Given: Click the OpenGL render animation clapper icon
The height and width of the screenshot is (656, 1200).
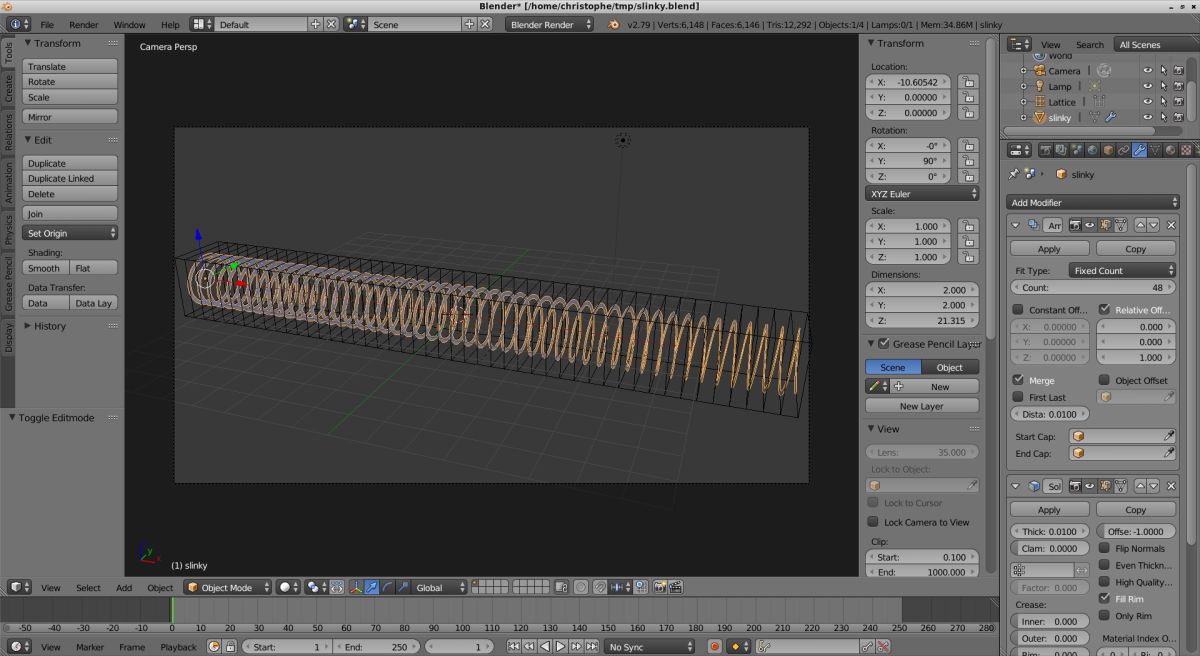Looking at the screenshot, I should click(675, 587).
